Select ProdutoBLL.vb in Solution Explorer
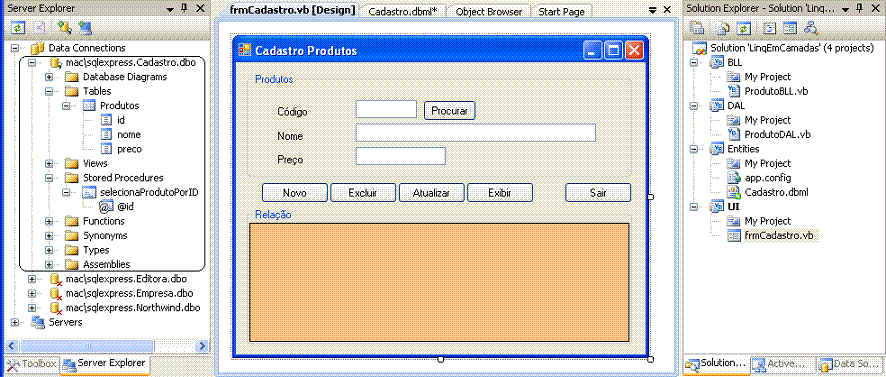Image resolution: width=886 pixels, height=377 pixels. pyautogui.click(x=776, y=91)
